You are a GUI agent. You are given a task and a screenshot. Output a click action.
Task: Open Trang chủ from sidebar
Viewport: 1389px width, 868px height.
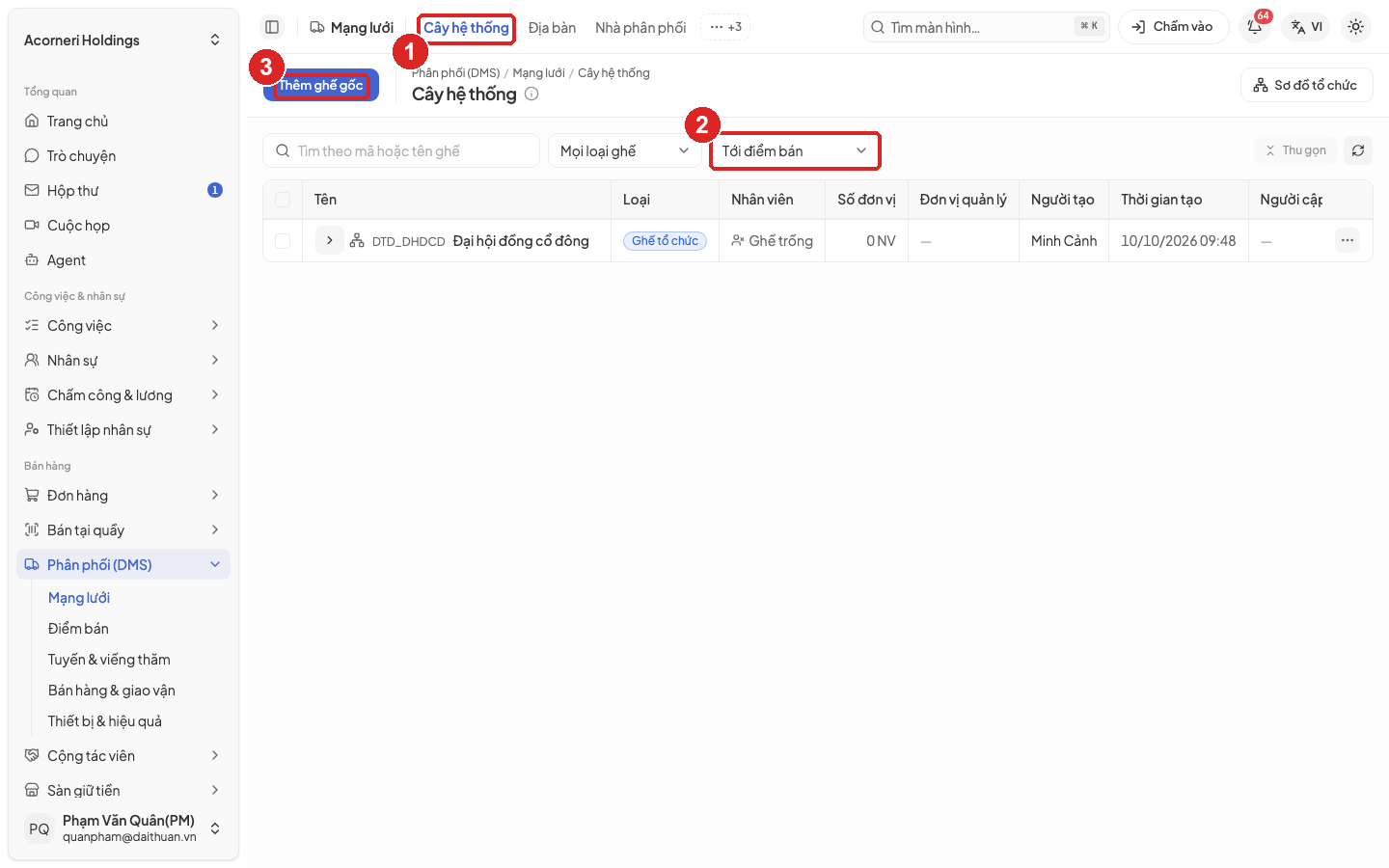[x=123, y=122]
